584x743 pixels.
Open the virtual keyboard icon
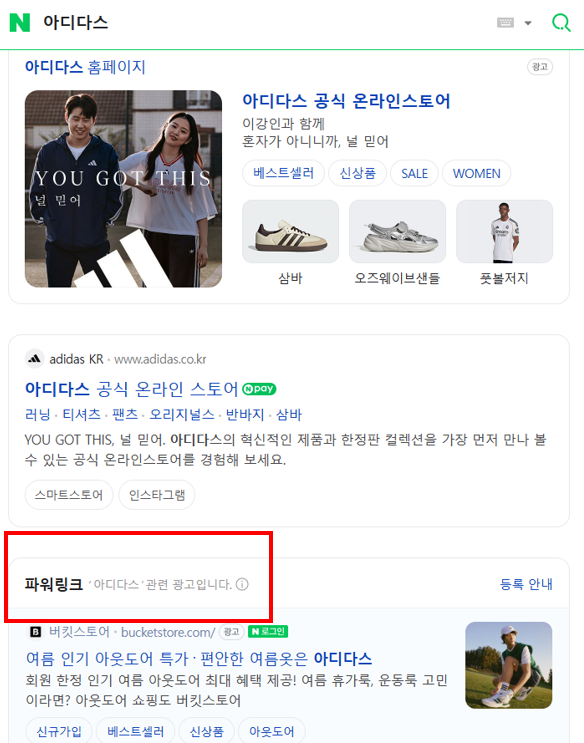pyautogui.click(x=505, y=22)
